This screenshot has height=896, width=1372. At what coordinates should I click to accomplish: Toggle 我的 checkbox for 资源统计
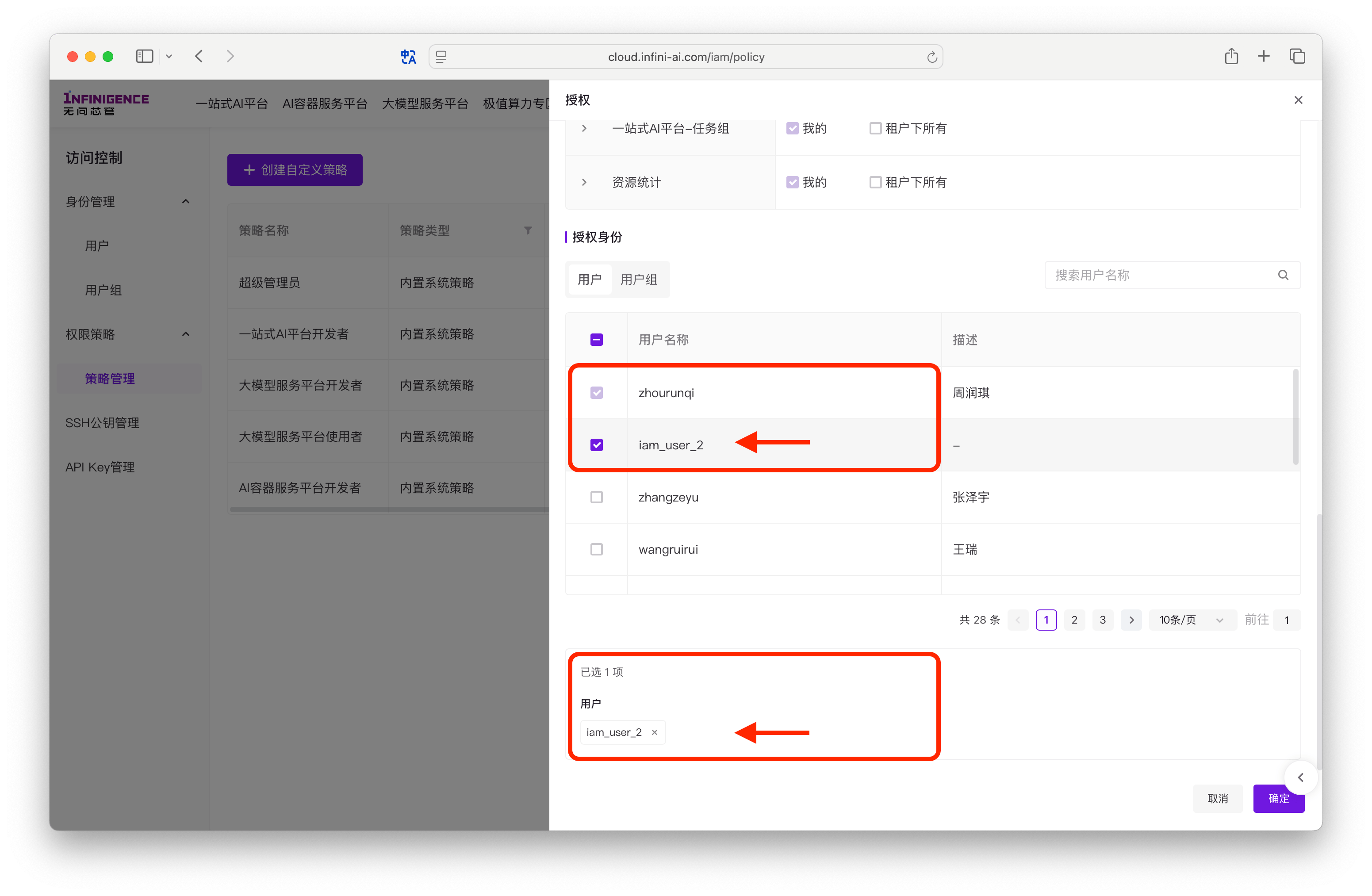792,182
